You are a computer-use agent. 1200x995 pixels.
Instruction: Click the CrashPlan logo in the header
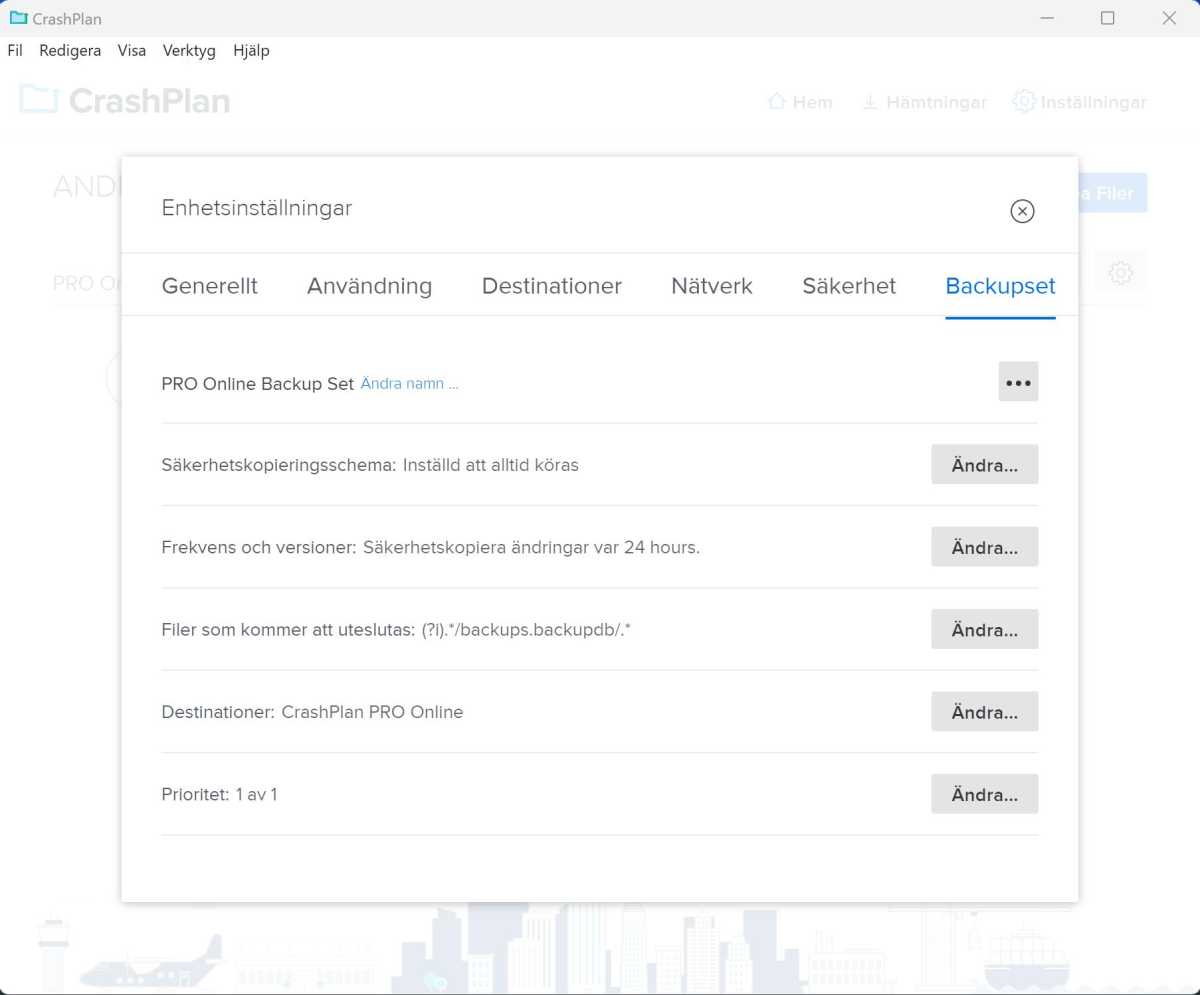pyautogui.click(x=125, y=100)
